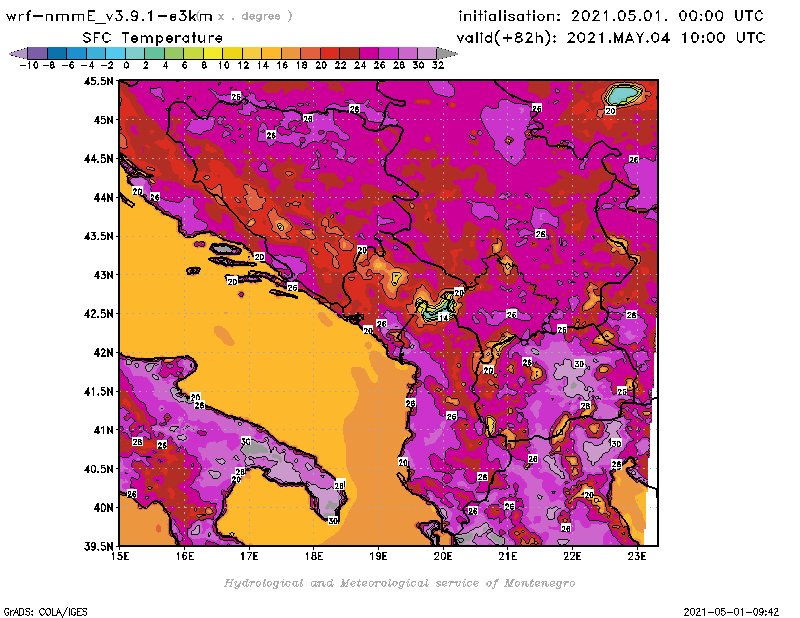The width and height of the screenshot is (800, 618).
Task: Click the 'wrf-nmmE_v3.9.1-e3km' model label
Action: pos(109,16)
